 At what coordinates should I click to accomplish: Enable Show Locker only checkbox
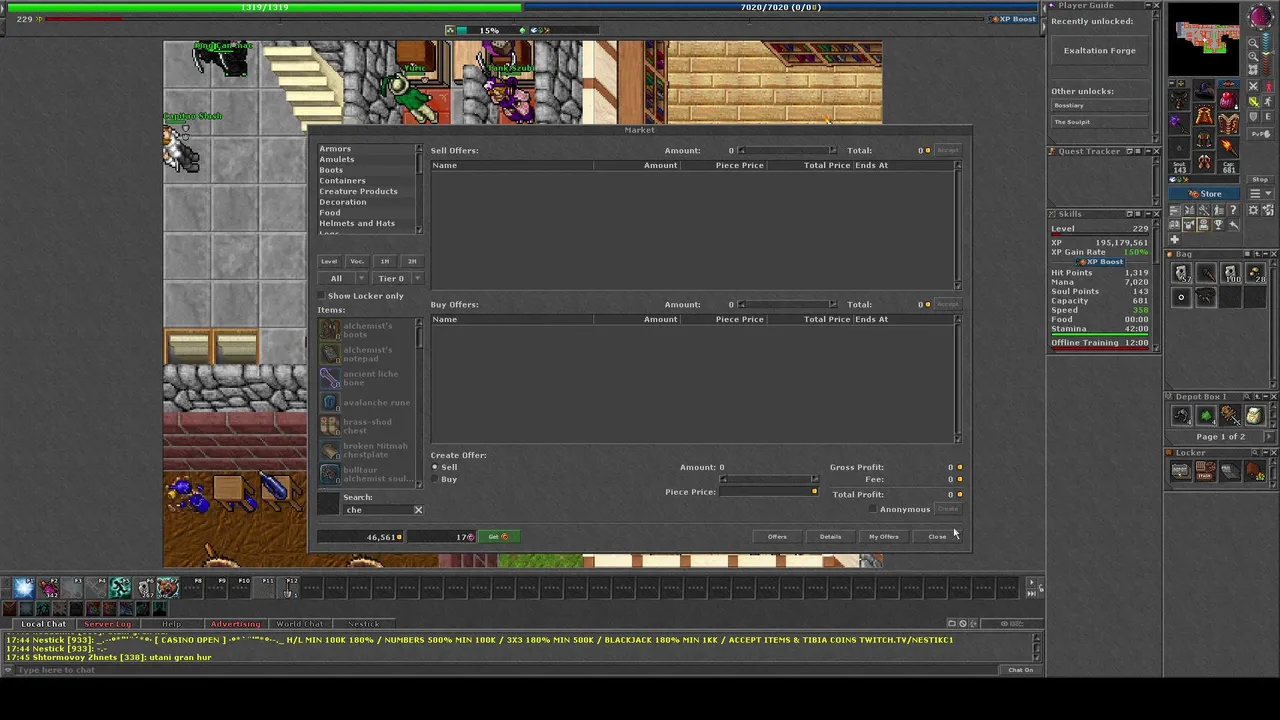coord(322,296)
